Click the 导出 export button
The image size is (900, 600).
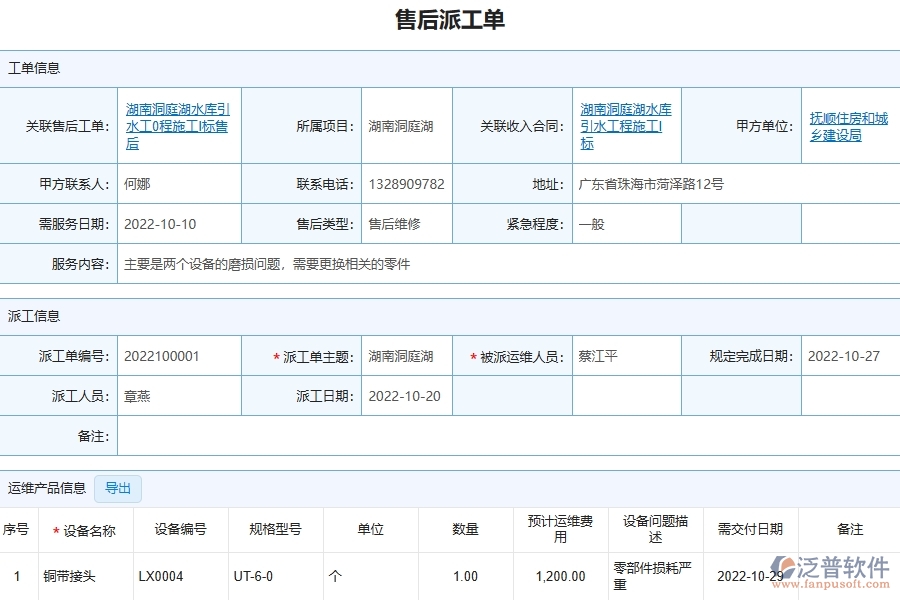click(117, 488)
